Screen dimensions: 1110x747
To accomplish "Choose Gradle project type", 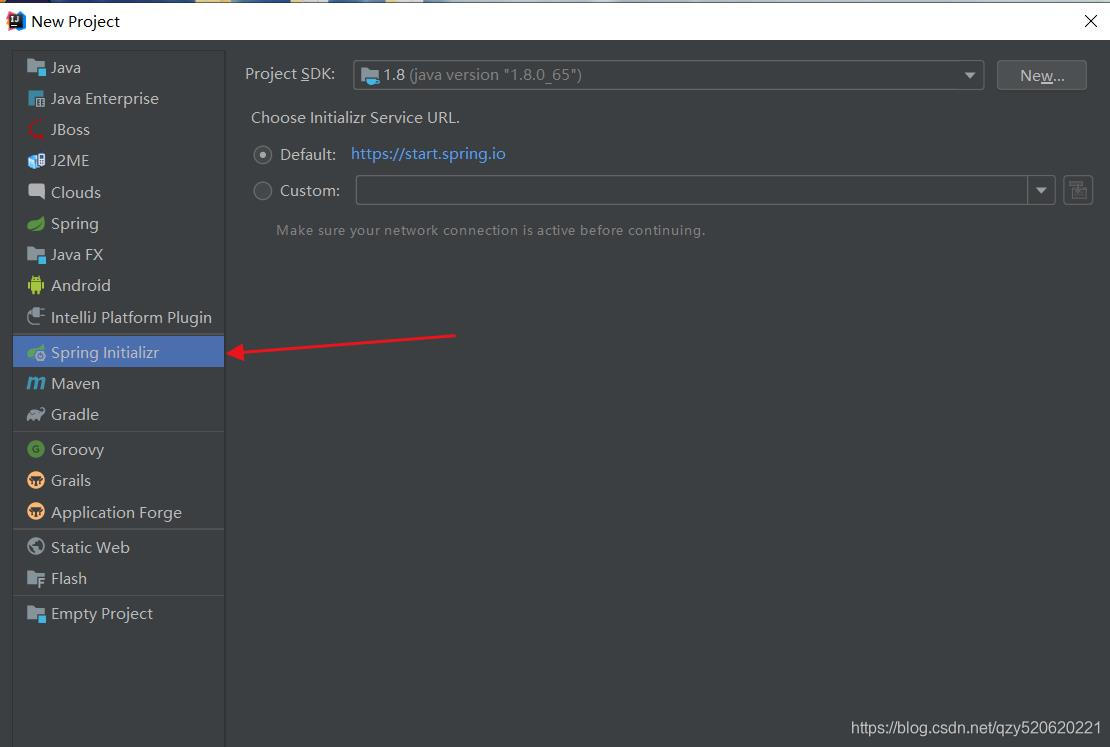I will (119, 414).
